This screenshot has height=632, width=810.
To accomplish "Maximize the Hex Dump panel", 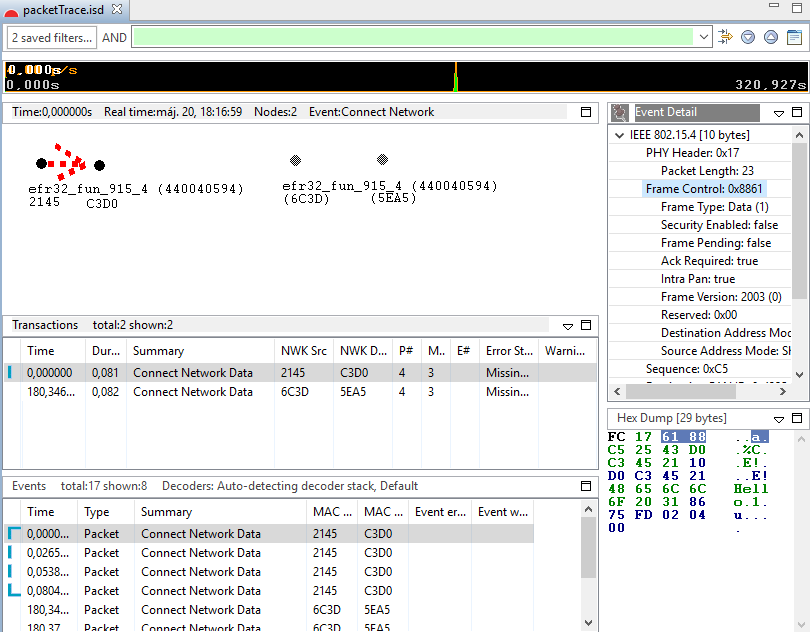I will tap(797, 419).
